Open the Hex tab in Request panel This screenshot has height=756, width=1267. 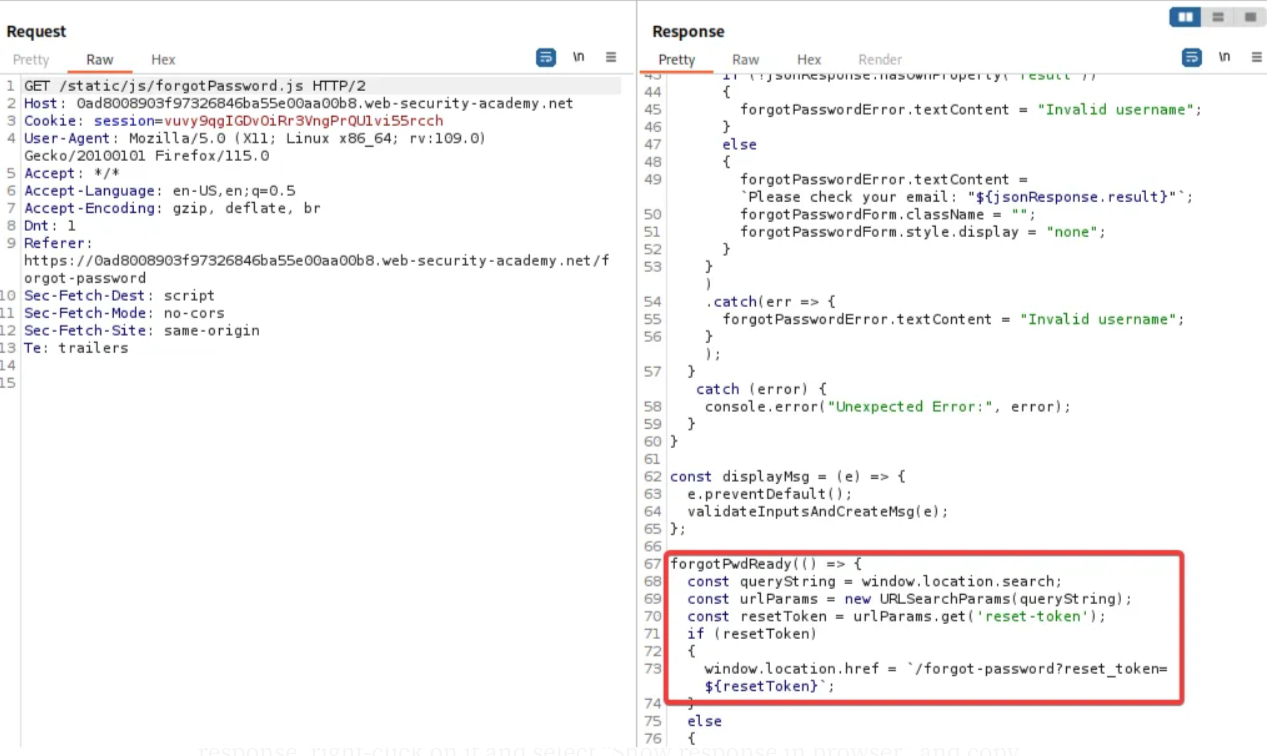163,60
